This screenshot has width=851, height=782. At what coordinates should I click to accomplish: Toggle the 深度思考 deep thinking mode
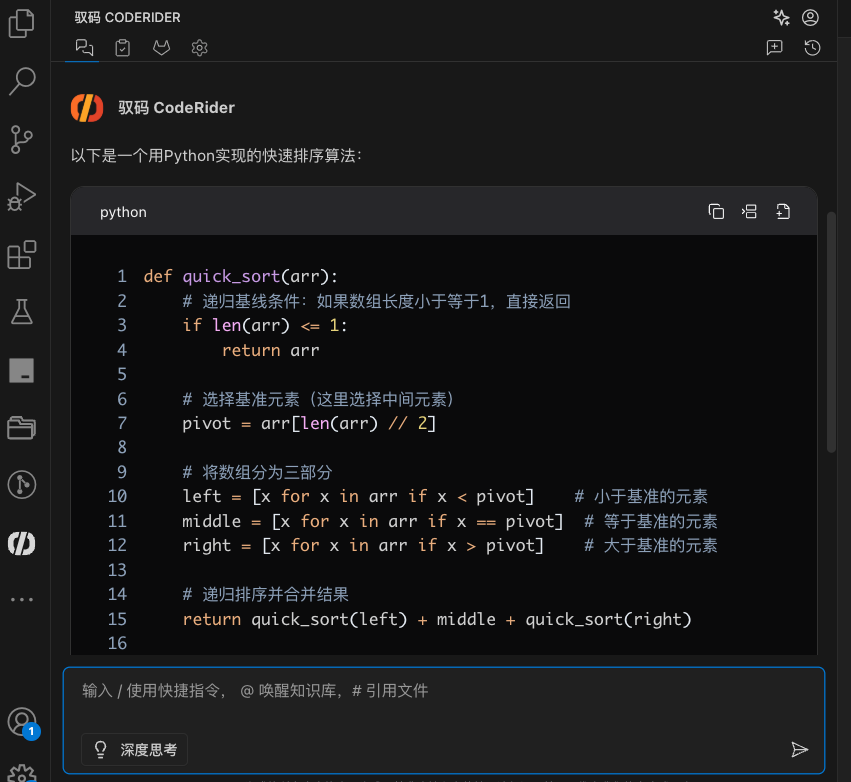coord(135,749)
